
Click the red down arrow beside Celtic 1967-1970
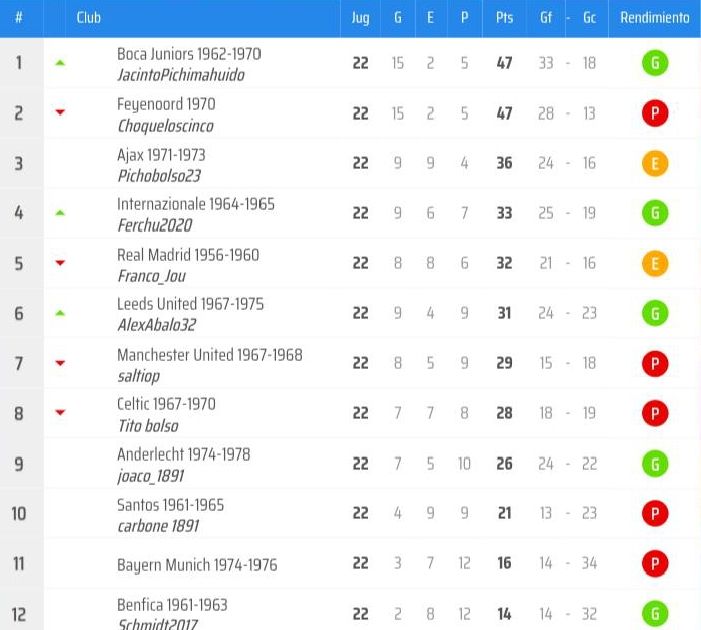point(60,412)
